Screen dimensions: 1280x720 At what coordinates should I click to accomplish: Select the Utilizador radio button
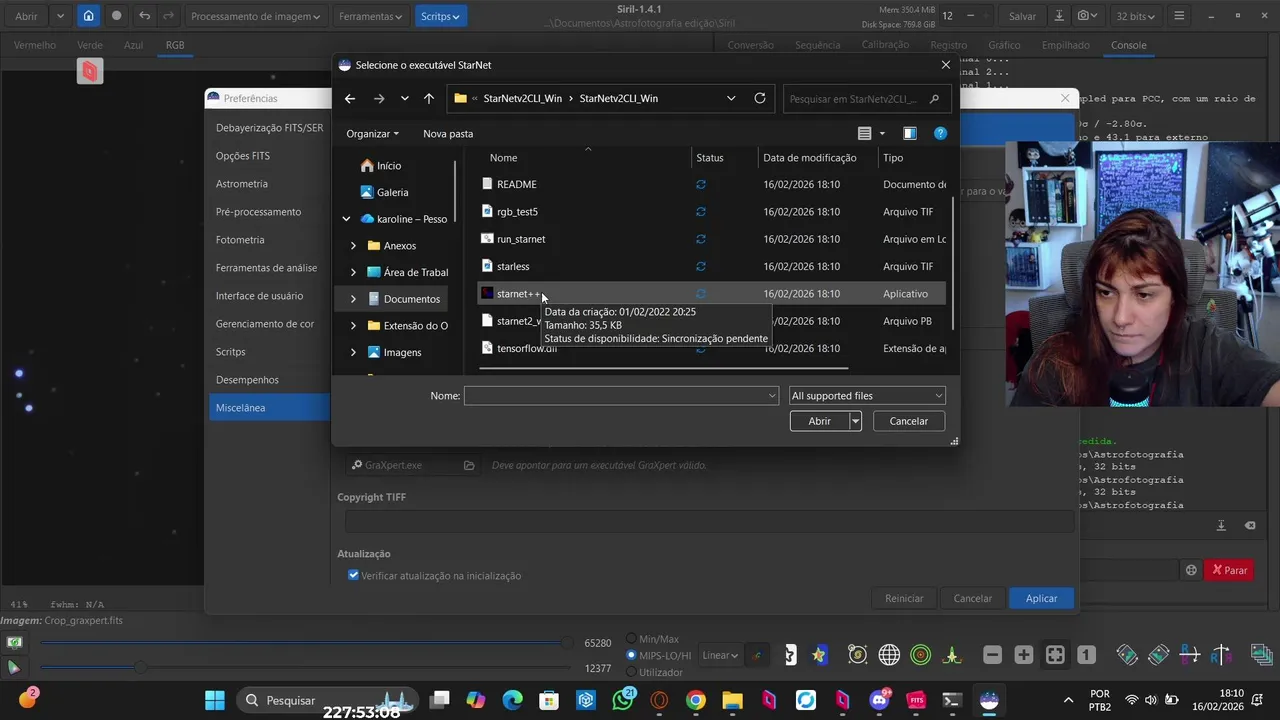click(632, 673)
